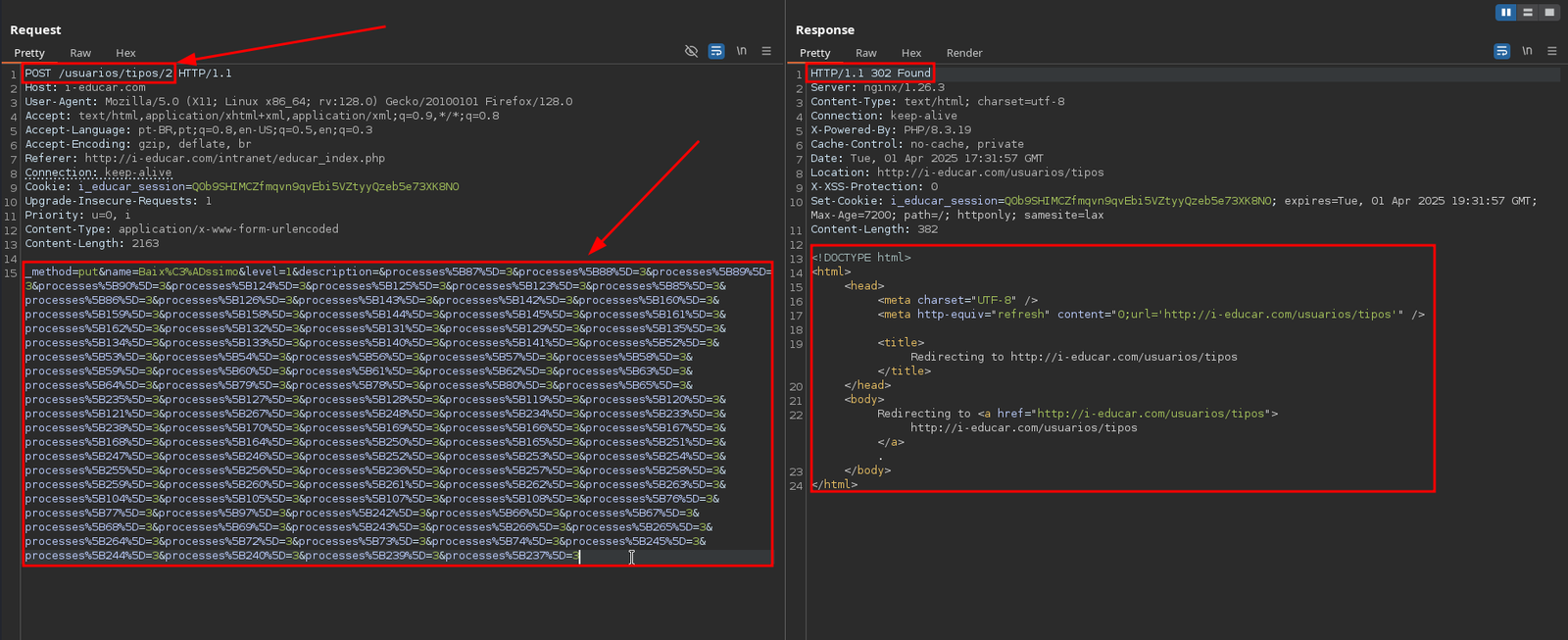This screenshot has width=1568, height=640.
Task: Click the 'Upgrade-Insecure-Requests: 1' line
Action: (x=119, y=201)
